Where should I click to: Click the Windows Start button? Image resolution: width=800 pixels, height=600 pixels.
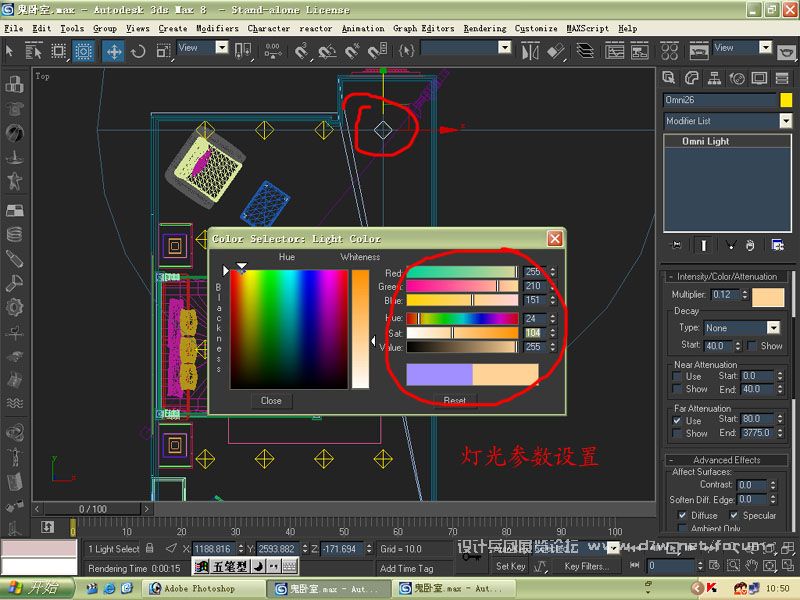click(x=37, y=588)
